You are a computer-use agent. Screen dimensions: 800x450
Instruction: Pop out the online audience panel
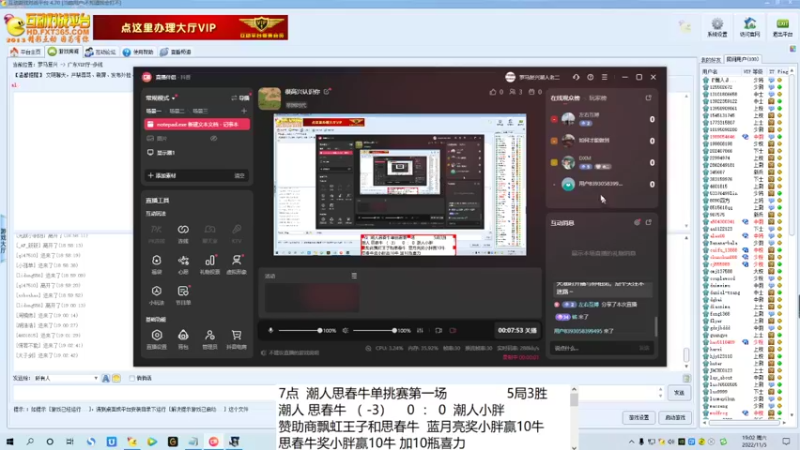(x=648, y=98)
